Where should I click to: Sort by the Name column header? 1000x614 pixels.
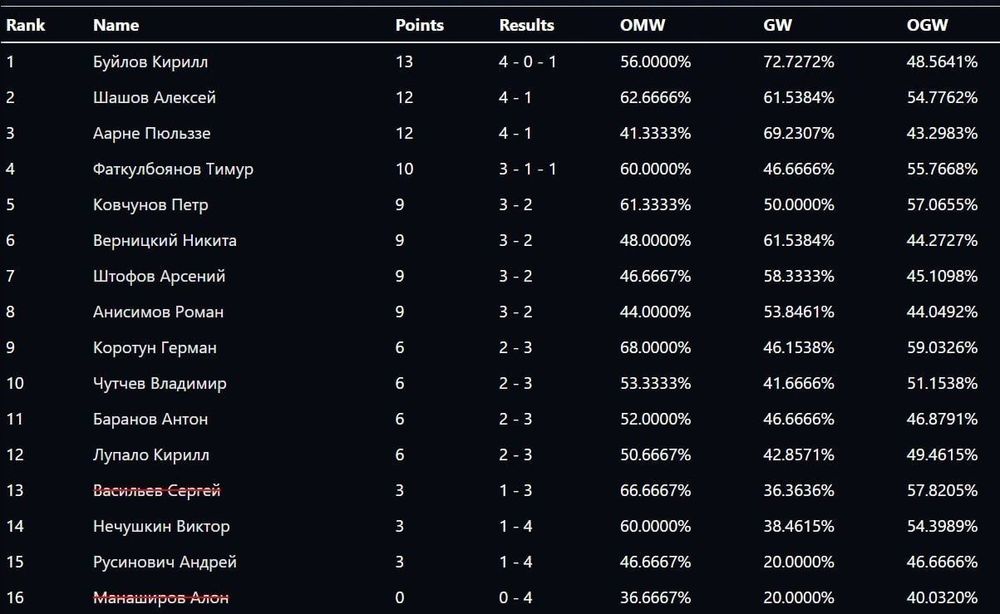pos(115,25)
